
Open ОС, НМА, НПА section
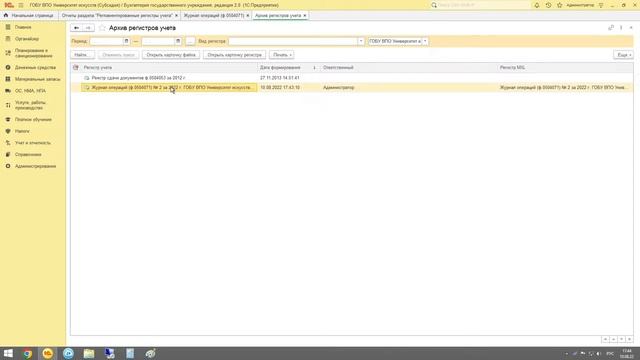click(x=30, y=91)
